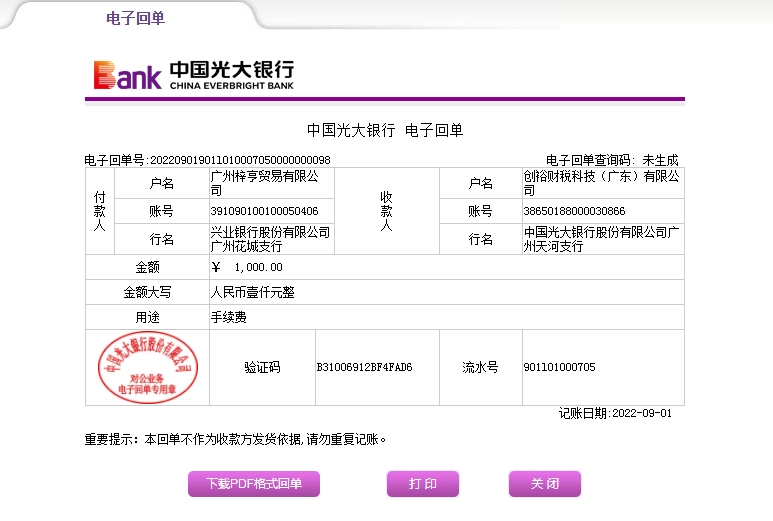Viewport: 773px width, 521px height.
Task: Click the 流水号 label cell
Action: [x=481, y=367]
